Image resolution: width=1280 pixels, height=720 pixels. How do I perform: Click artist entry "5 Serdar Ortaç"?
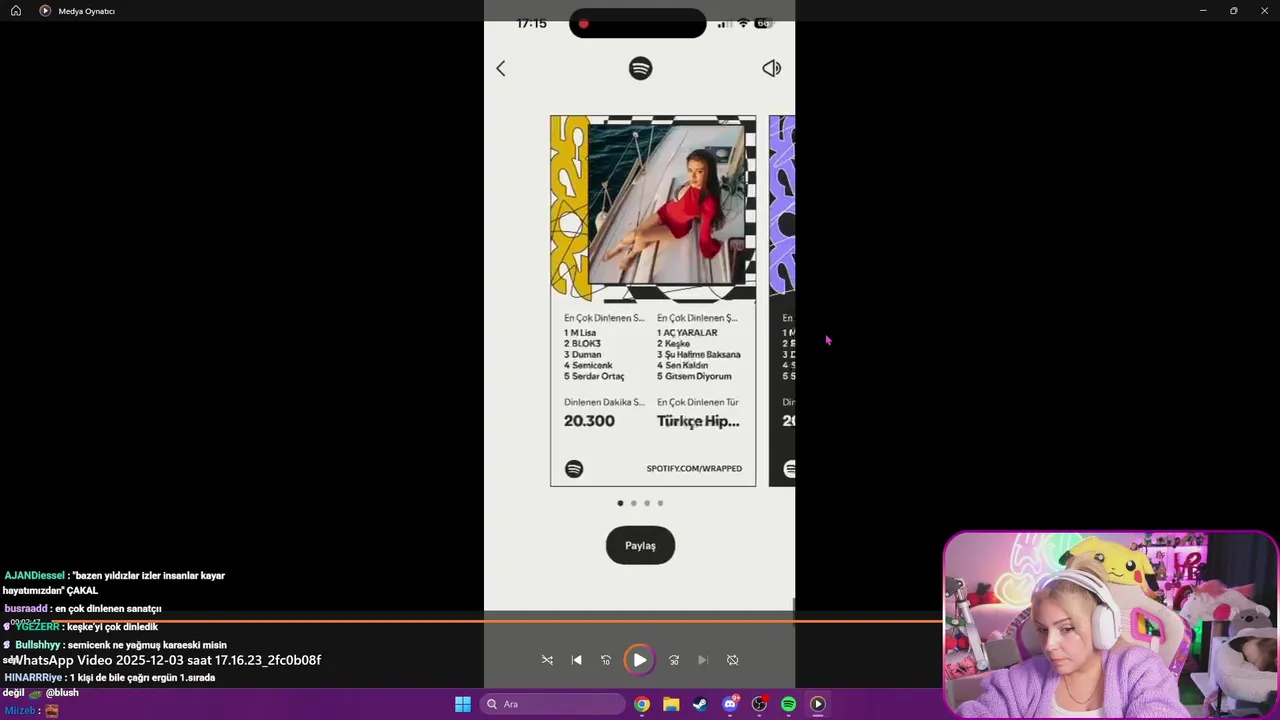(594, 376)
